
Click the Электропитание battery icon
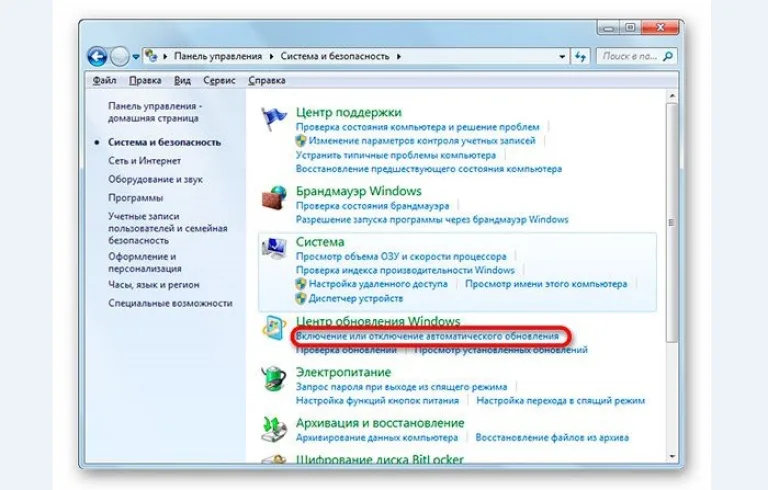(x=274, y=378)
